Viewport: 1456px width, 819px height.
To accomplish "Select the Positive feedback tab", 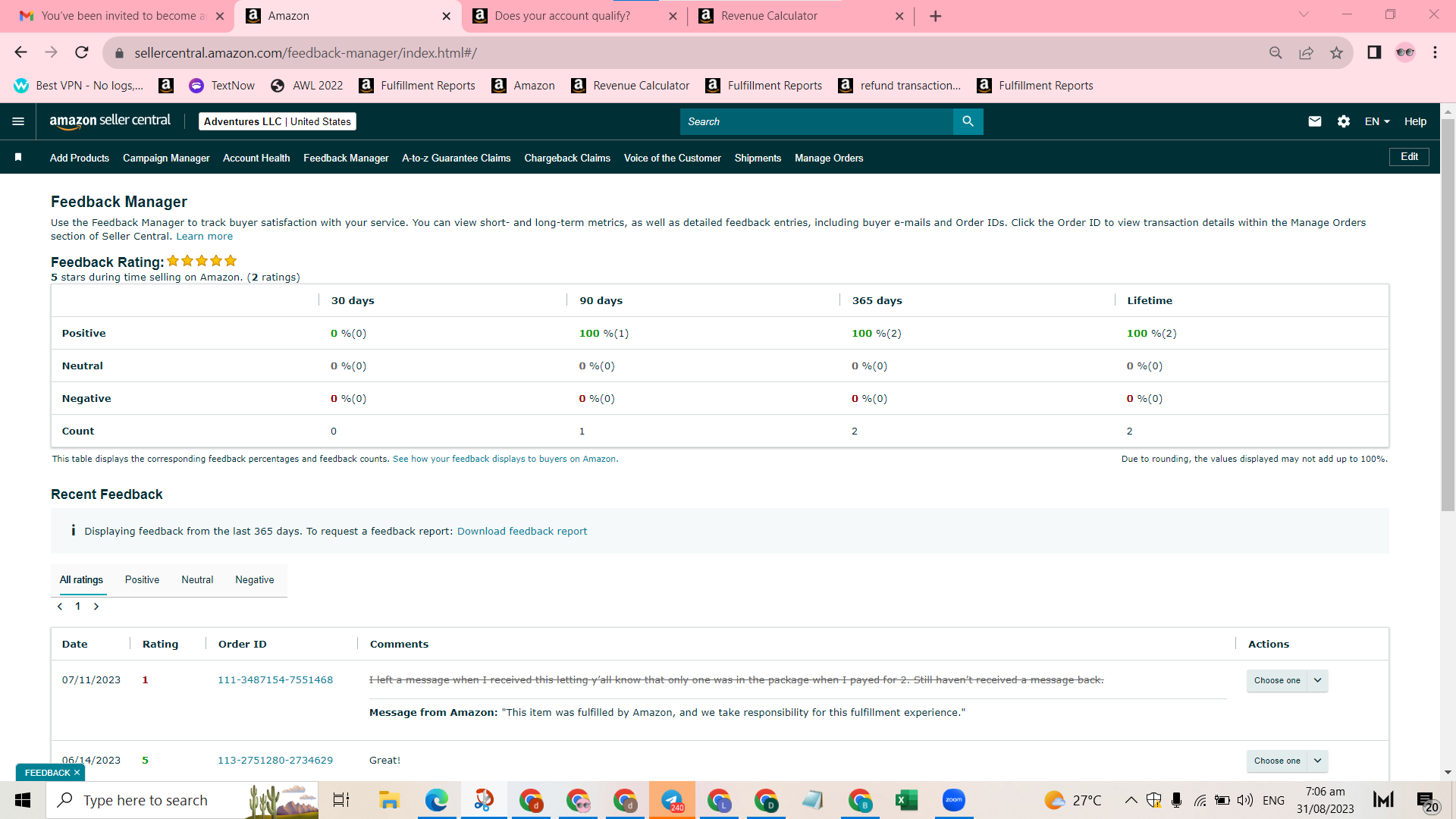I will (x=142, y=579).
